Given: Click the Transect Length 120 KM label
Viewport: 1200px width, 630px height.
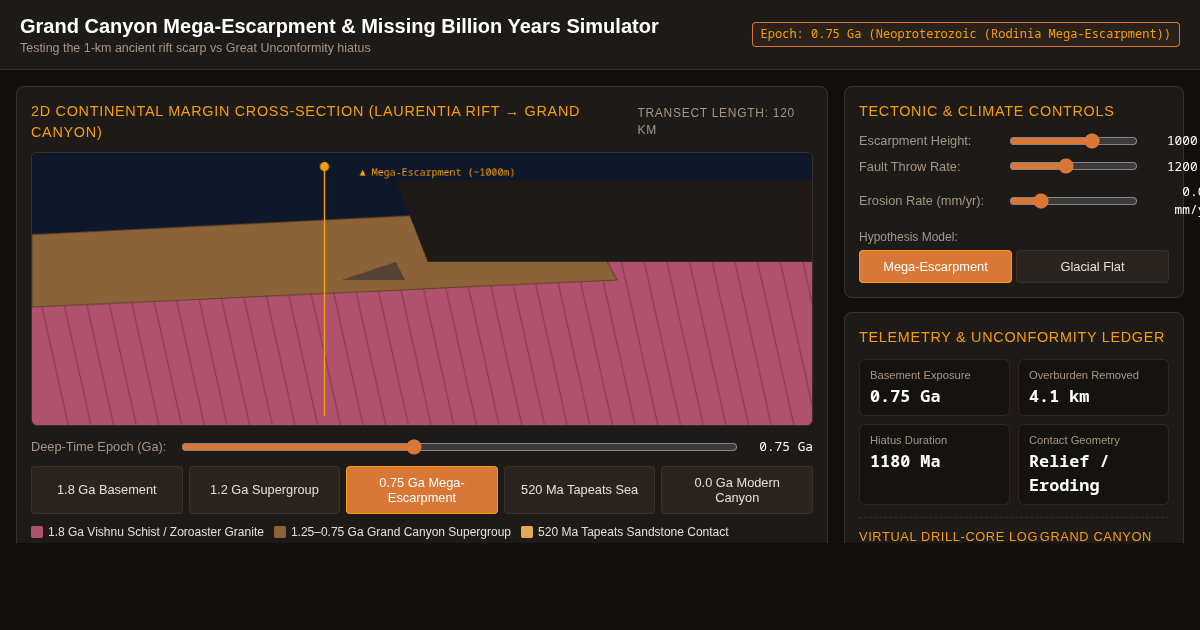Looking at the screenshot, I should (x=716, y=122).
